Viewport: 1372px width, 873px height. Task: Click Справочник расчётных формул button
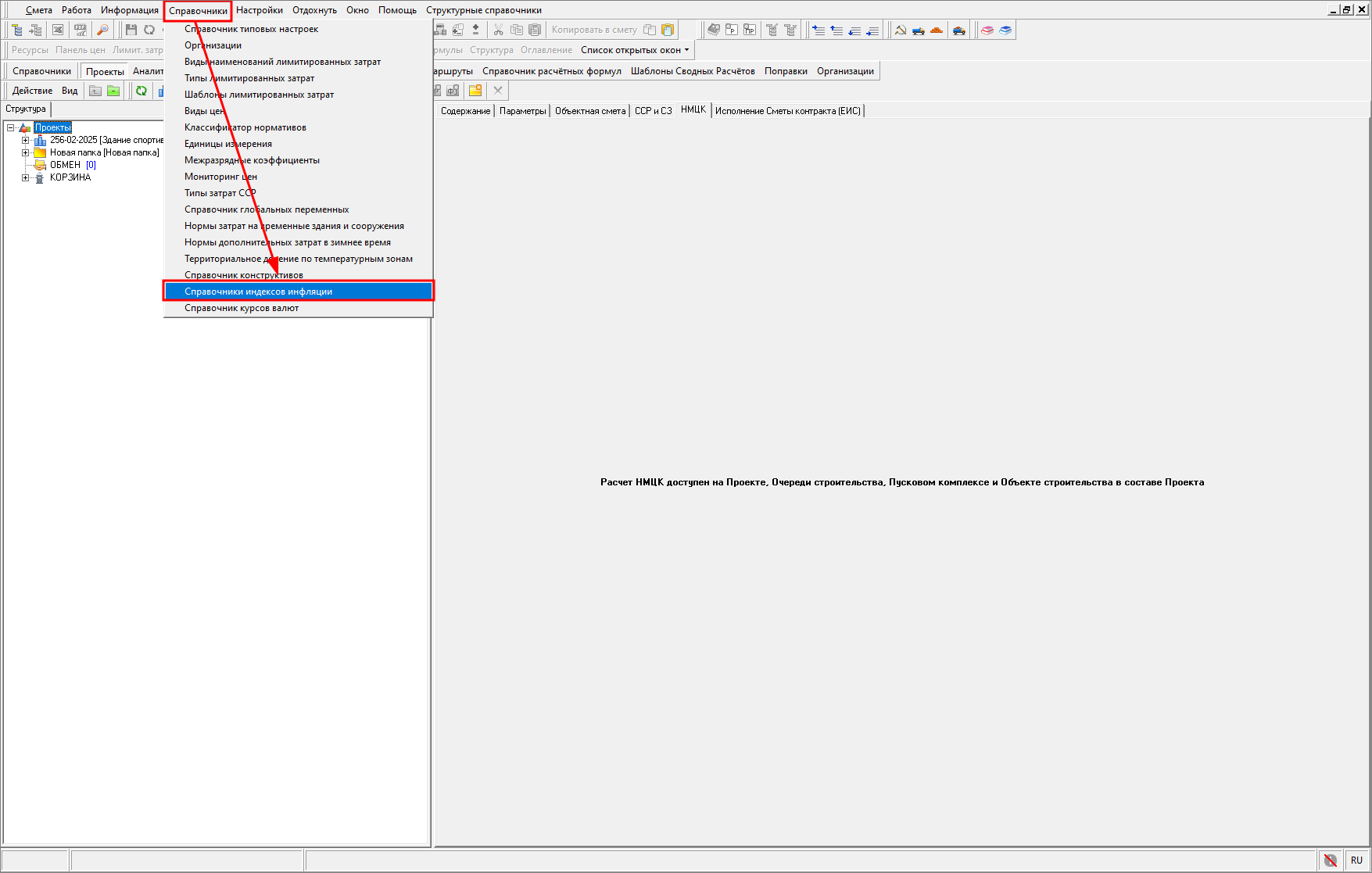pyautogui.click(x=551, y=71)
